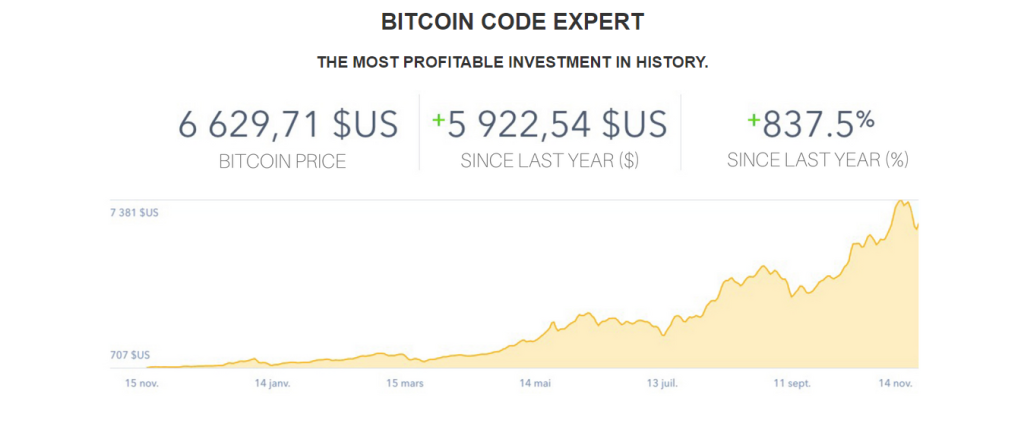The height and width of the screenshot is (439, 1024).
Task: Click the +837.5% percentage figure
Action: (810, 124)
